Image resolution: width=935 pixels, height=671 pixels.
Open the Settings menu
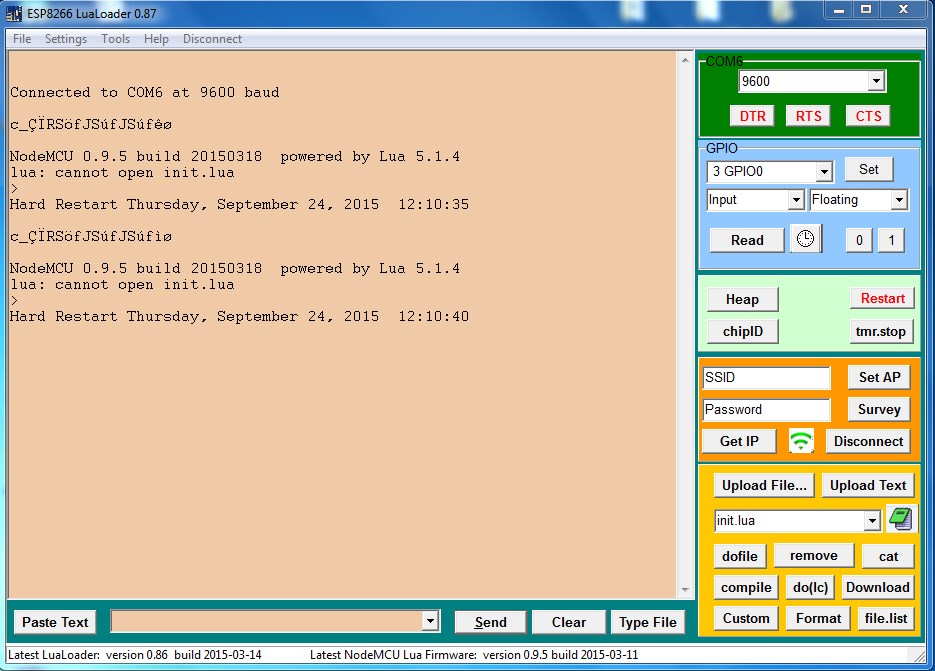tap(66, 39)
